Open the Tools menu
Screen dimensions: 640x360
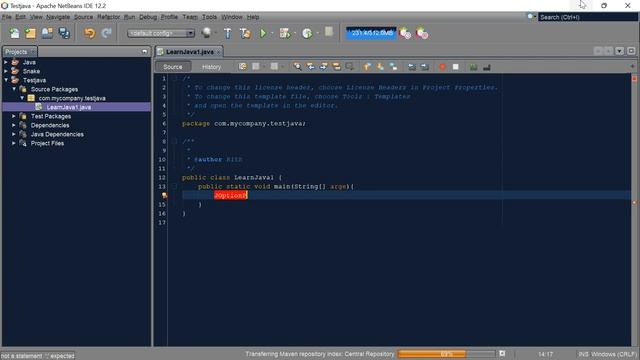209,17
